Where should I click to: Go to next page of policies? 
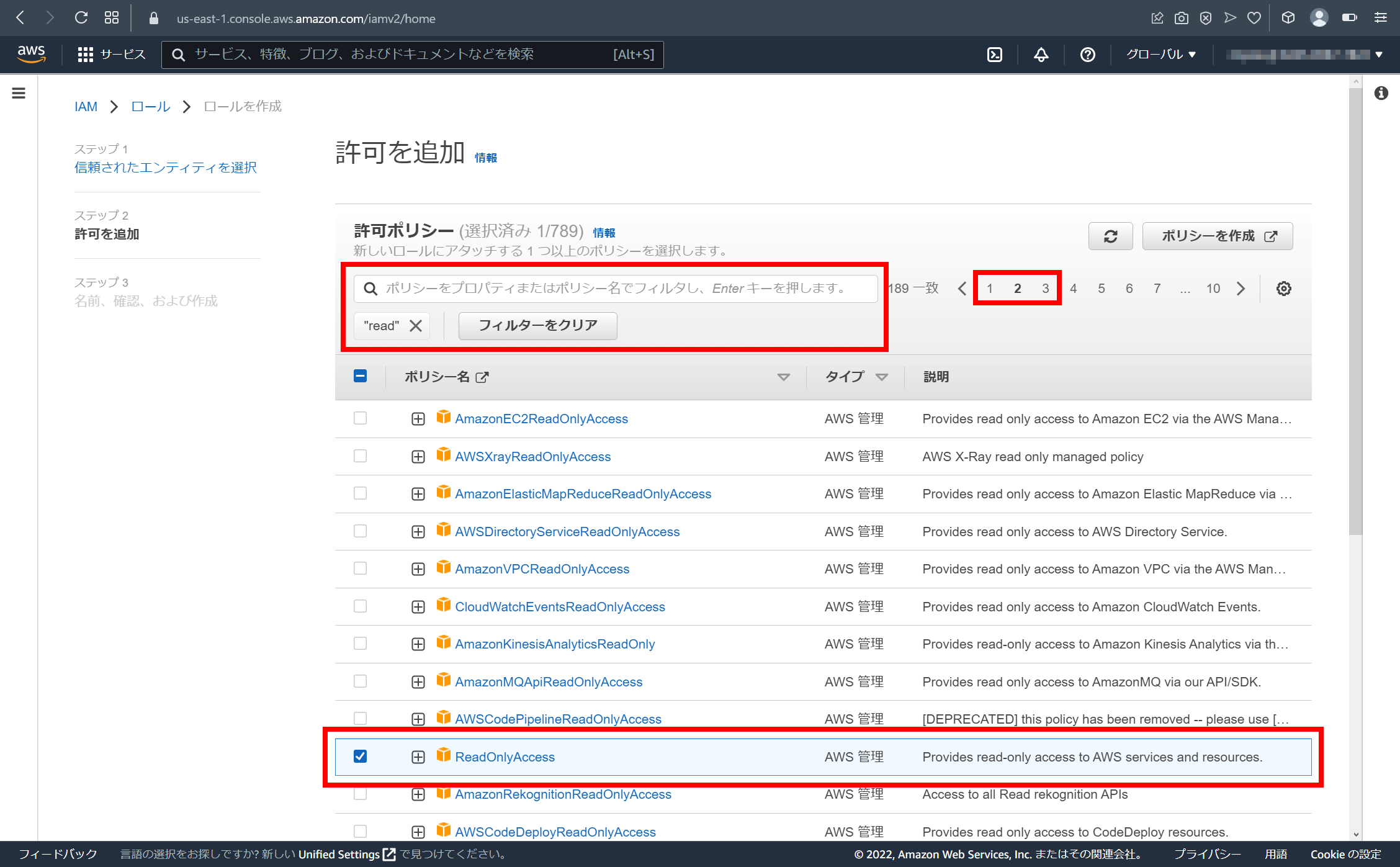(1241, 289)
